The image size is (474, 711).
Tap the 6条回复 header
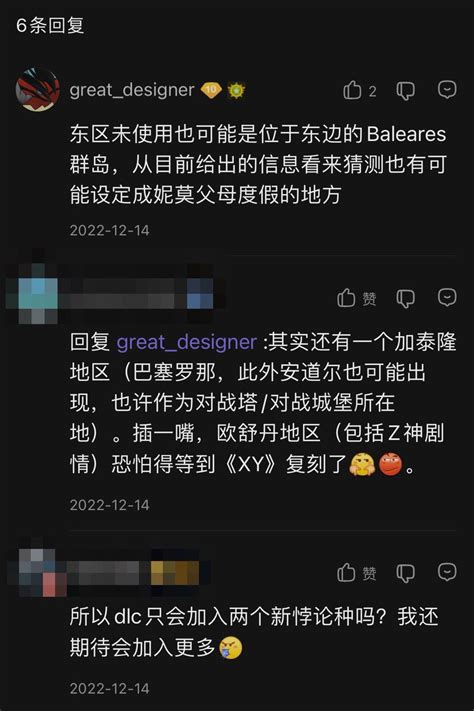[x=50, y=25]
